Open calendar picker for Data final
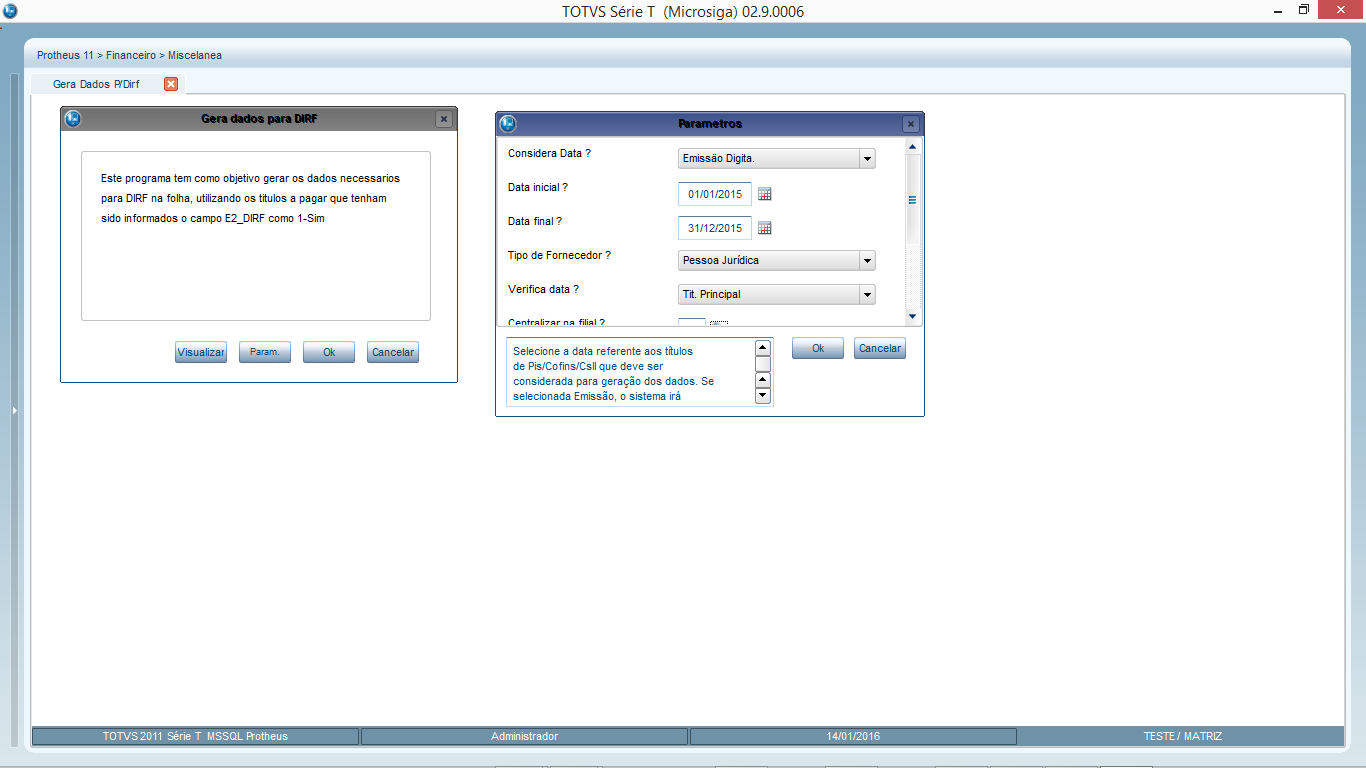1366x768 pixels. coord(765,228)
